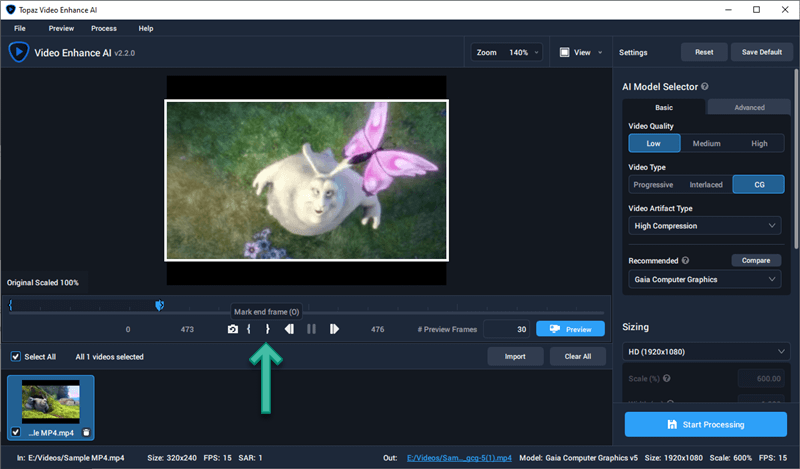
Task: Click Start Processing button
Action: pyautogui.click(x=706, y=424)
